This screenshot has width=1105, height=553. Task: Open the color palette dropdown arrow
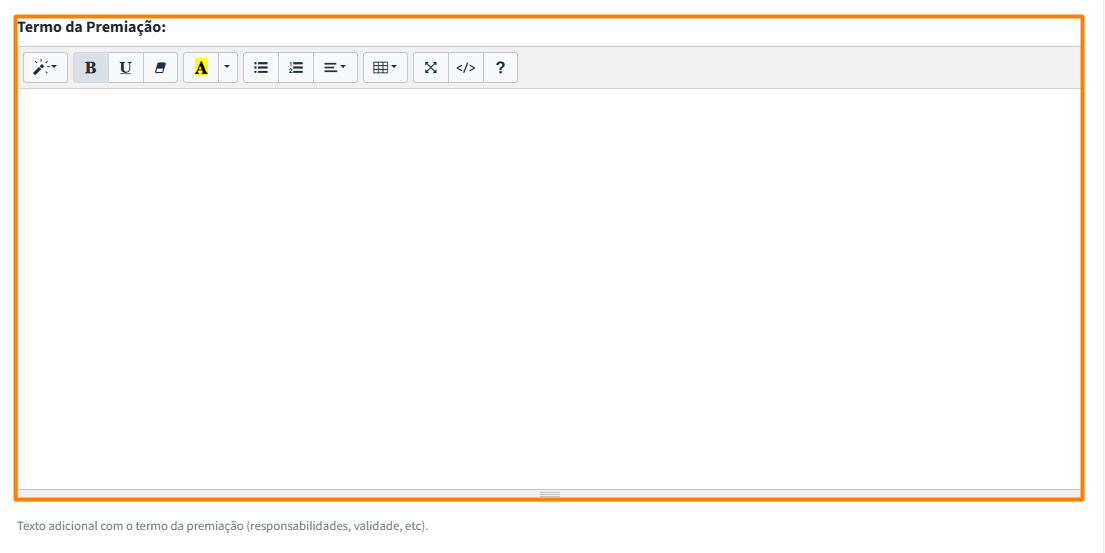[x=227, y=68]
